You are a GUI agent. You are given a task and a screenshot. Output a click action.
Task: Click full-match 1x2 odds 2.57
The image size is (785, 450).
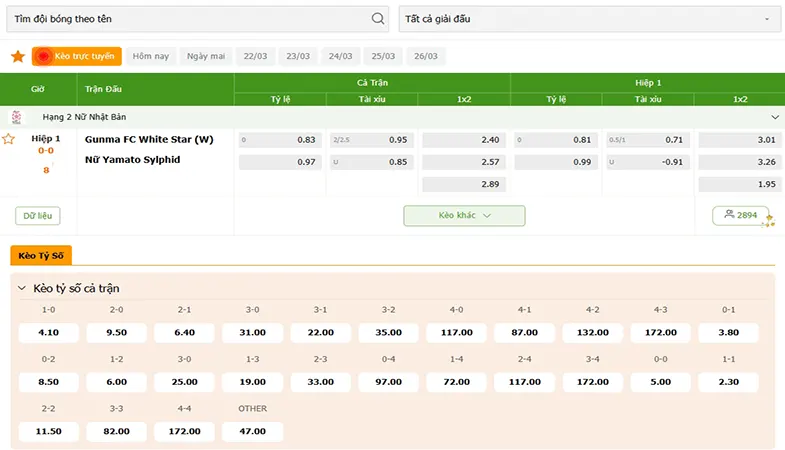464,162
